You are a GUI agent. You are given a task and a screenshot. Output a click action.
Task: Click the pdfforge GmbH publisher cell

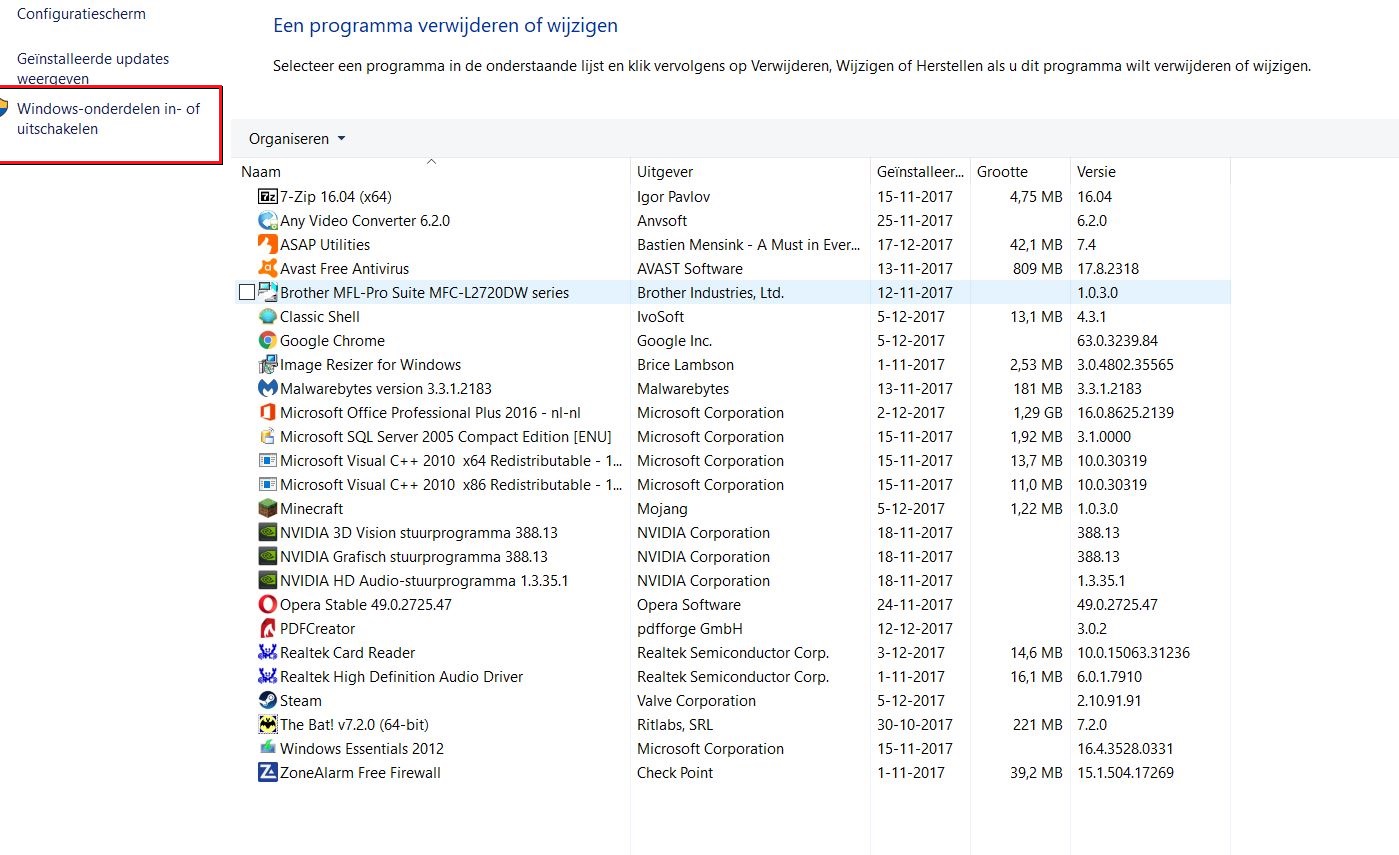tap(690, 629)
